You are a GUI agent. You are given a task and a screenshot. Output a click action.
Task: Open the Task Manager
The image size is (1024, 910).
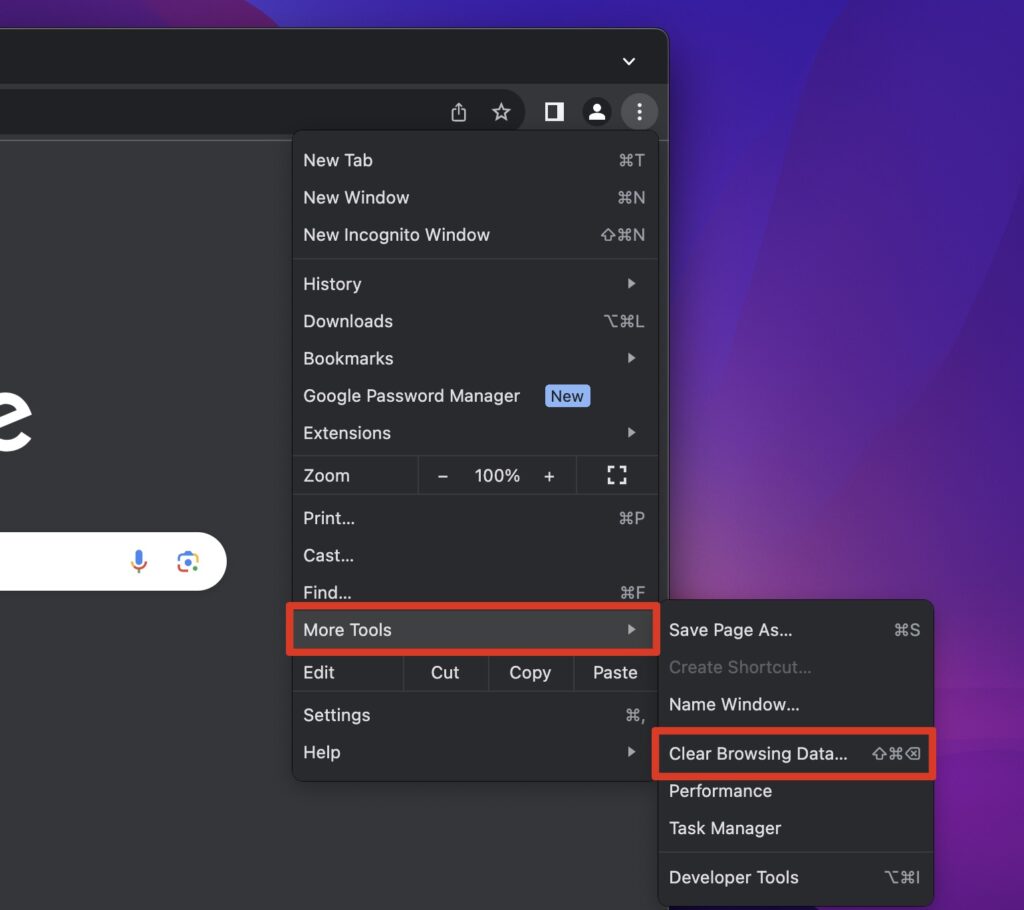pyautogui.click(x=725, y=828)
